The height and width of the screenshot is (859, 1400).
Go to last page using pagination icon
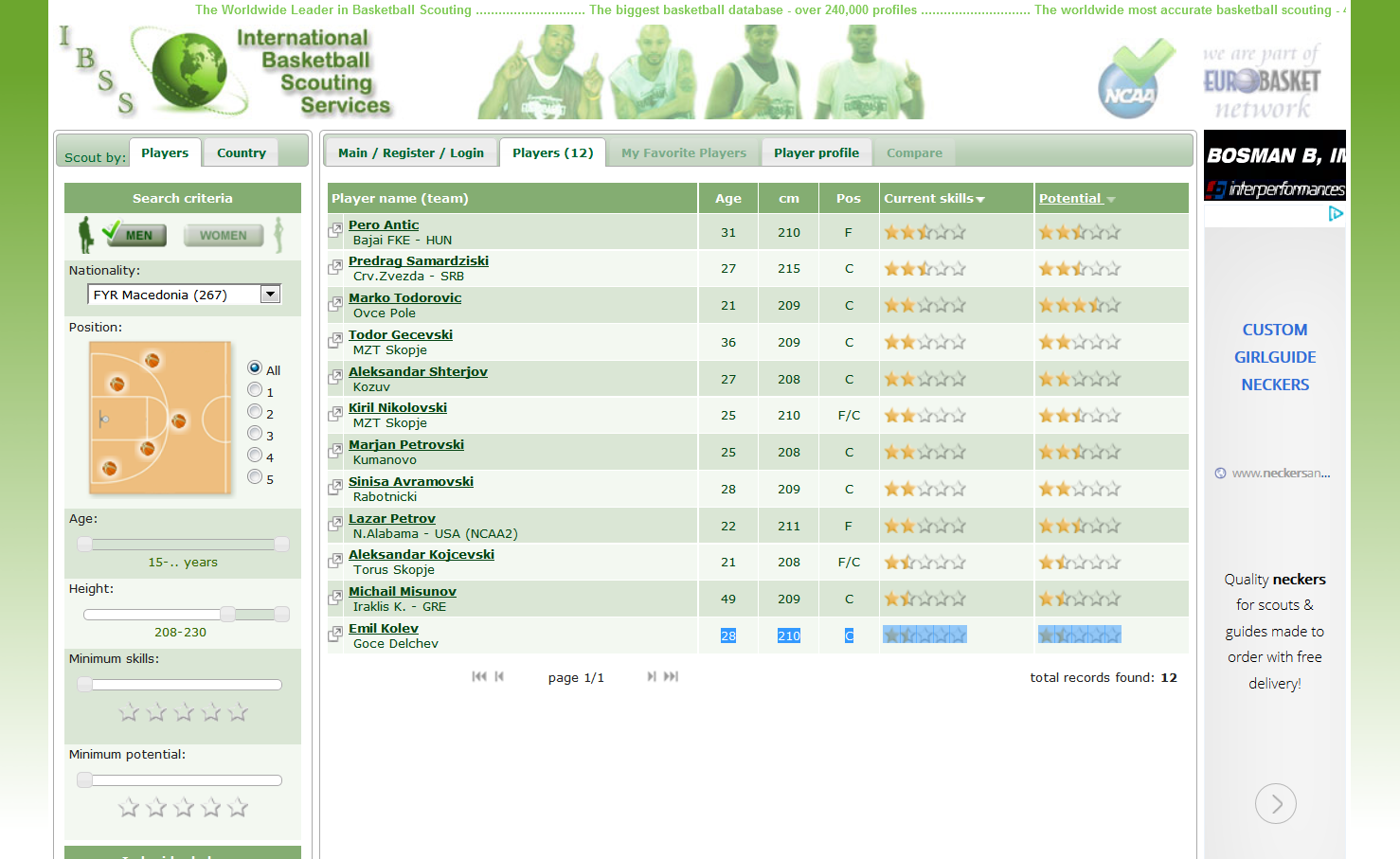tap(672, 676)
